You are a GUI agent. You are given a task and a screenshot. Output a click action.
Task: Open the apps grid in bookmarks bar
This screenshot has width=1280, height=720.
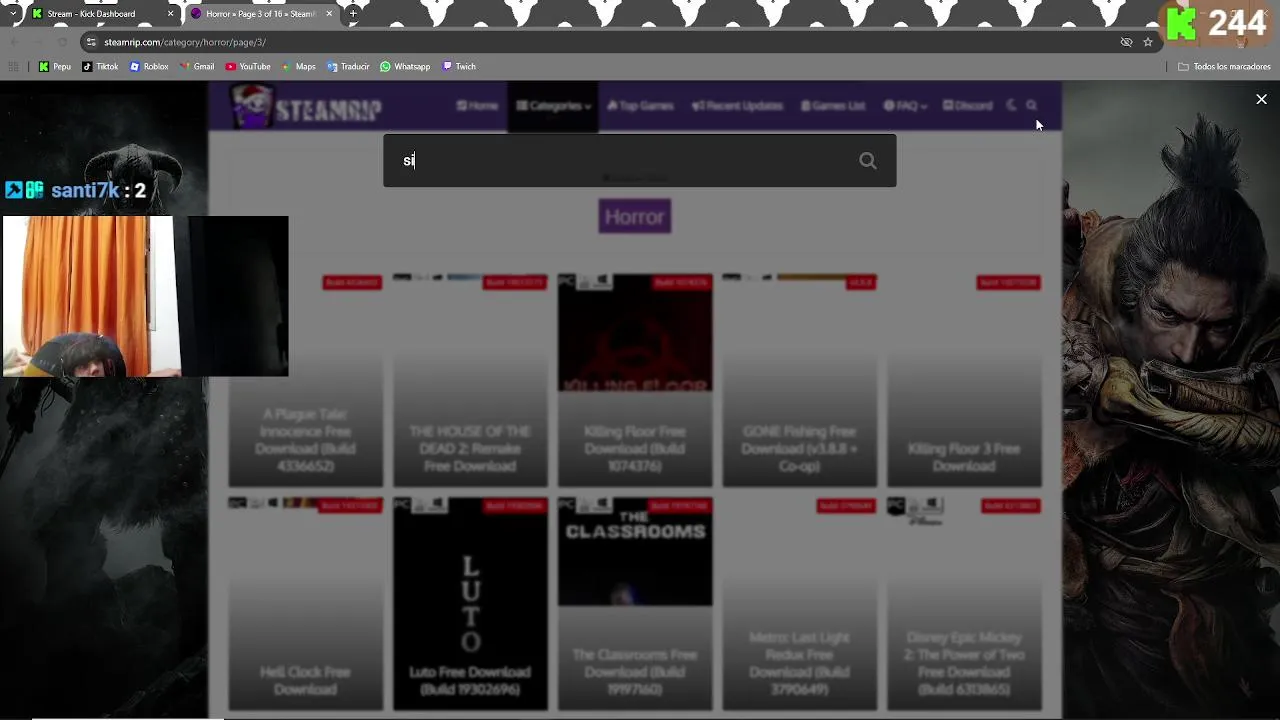13,66
